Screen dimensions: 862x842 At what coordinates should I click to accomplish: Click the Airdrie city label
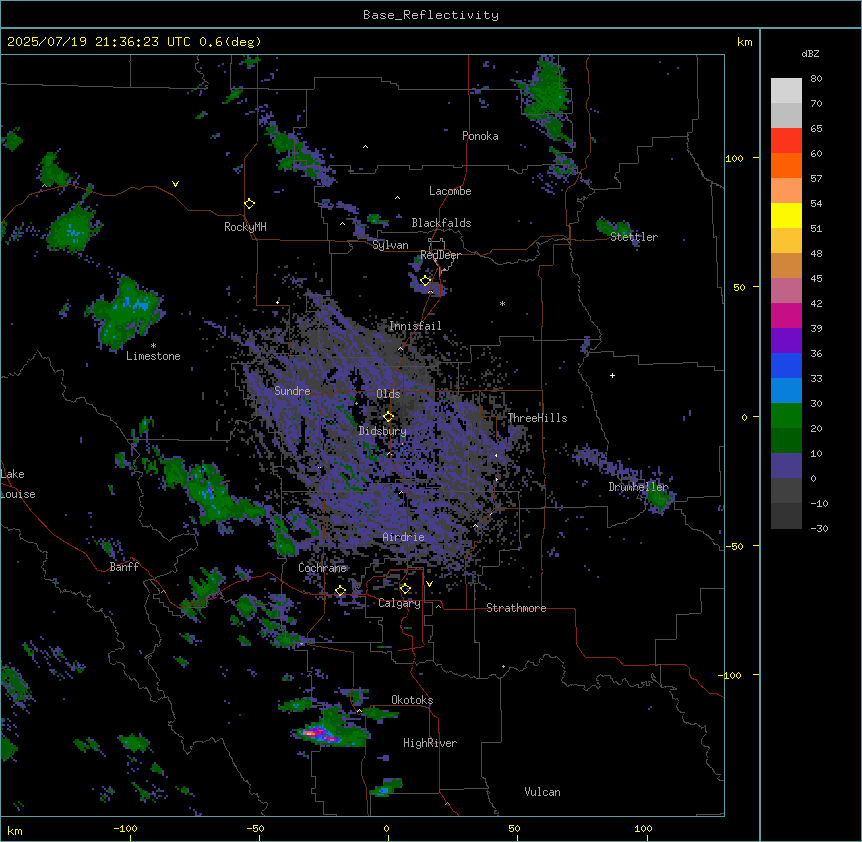pos(404,537)
